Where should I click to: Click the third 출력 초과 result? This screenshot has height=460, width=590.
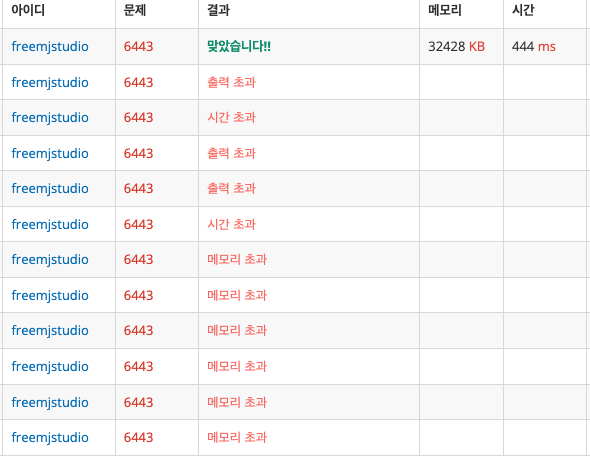point(231,188)
